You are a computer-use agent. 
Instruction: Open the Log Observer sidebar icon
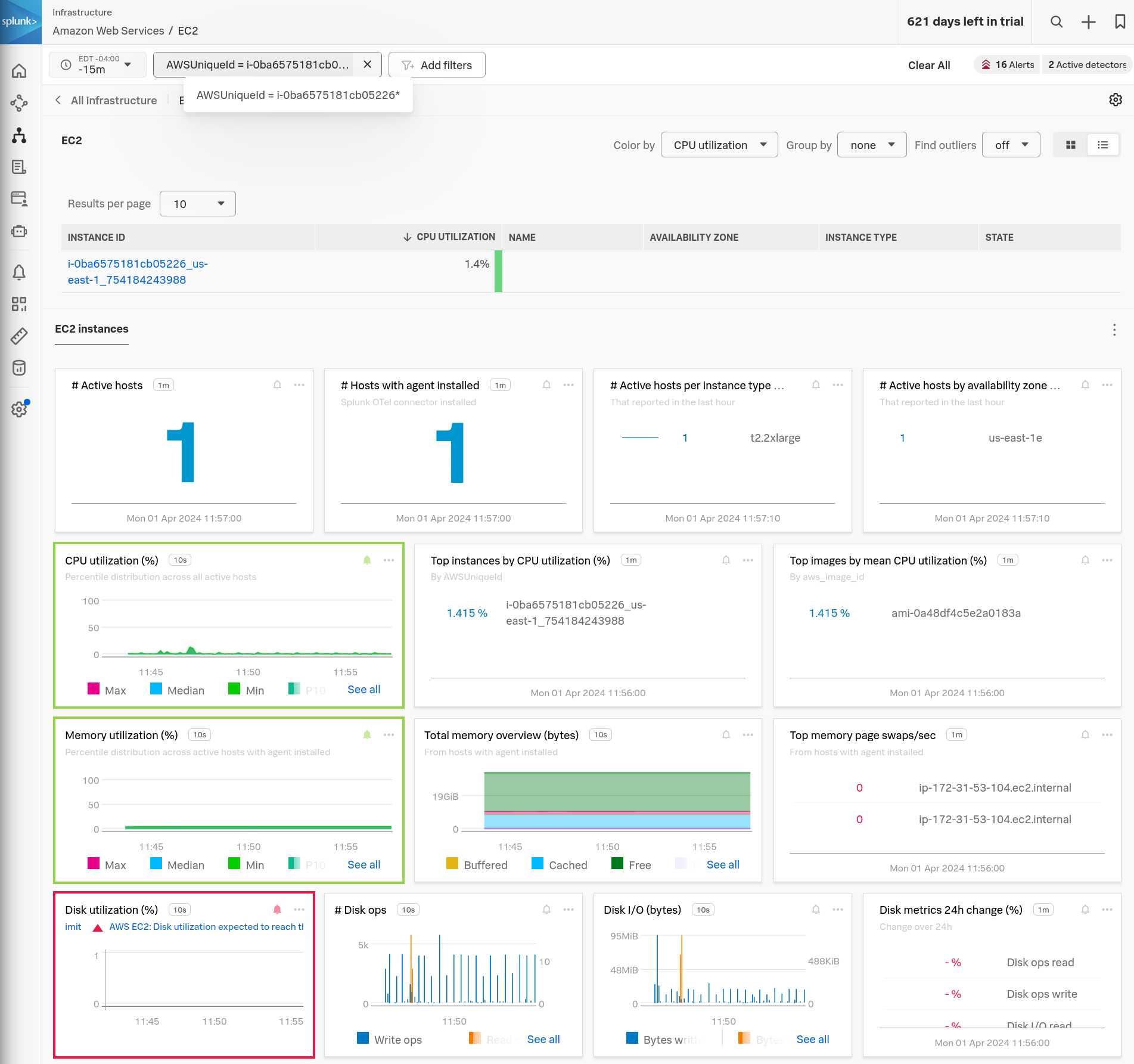(19, 167)
